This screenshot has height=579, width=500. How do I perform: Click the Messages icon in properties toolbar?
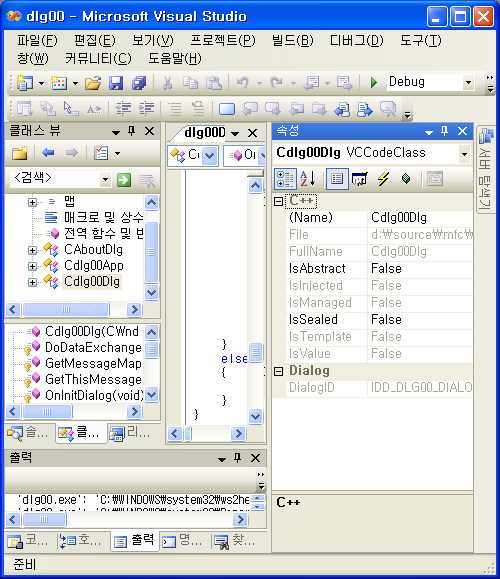point(360,179)
